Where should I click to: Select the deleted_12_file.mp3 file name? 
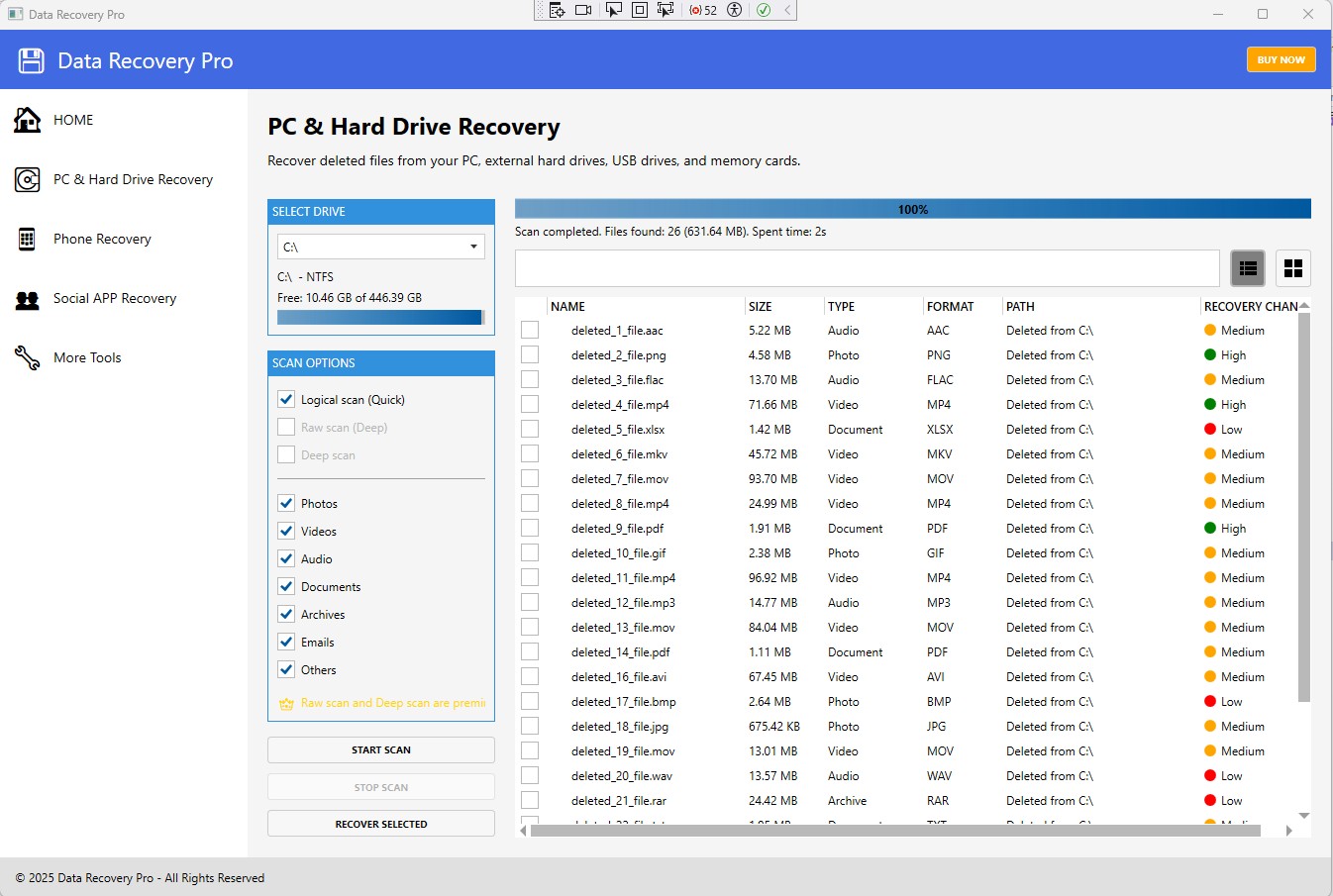623,603
